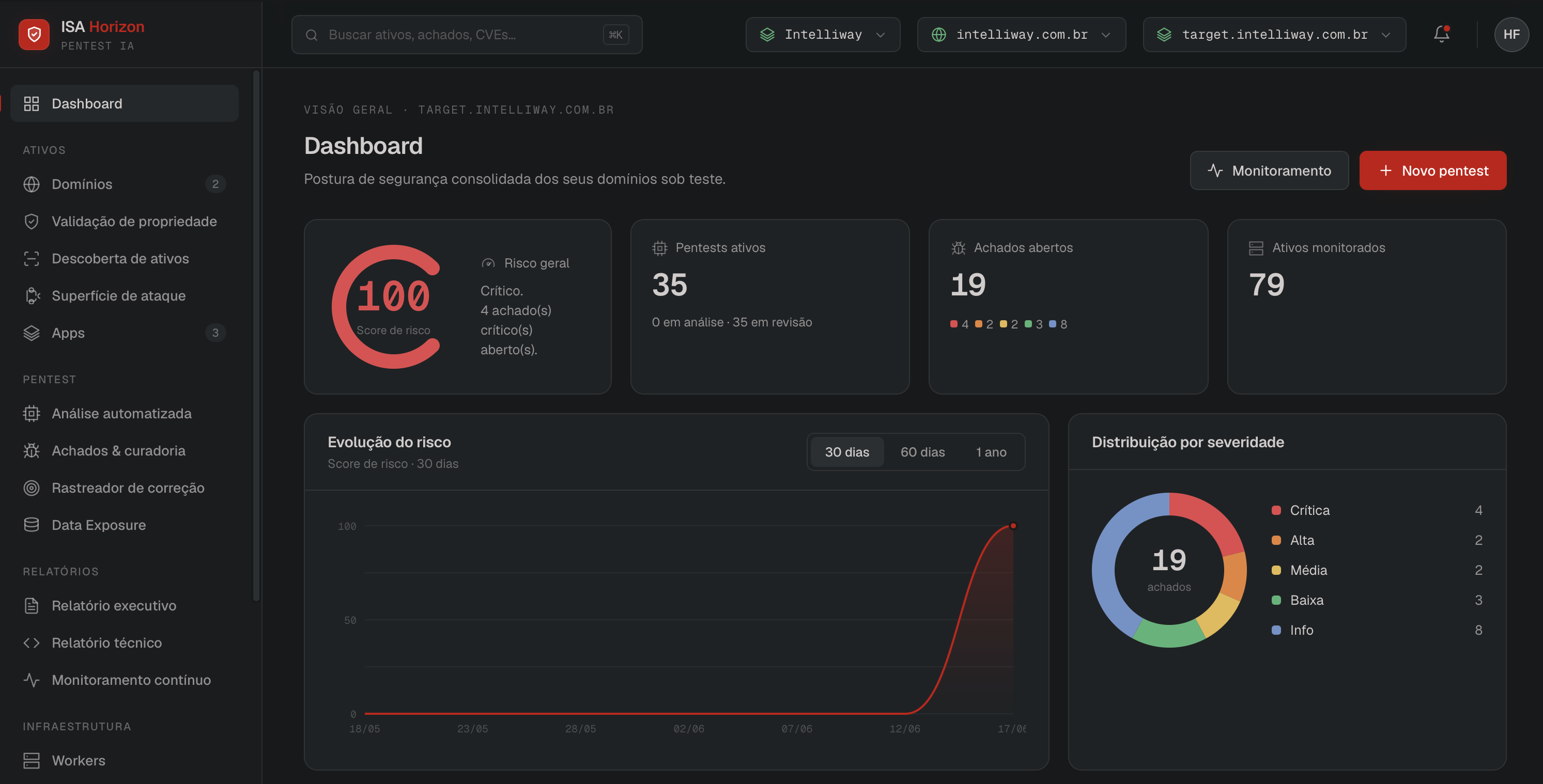Click the Achados & curadoria bug icon
The width and height of the screenshot is (1543, 784).
[31, 451]
